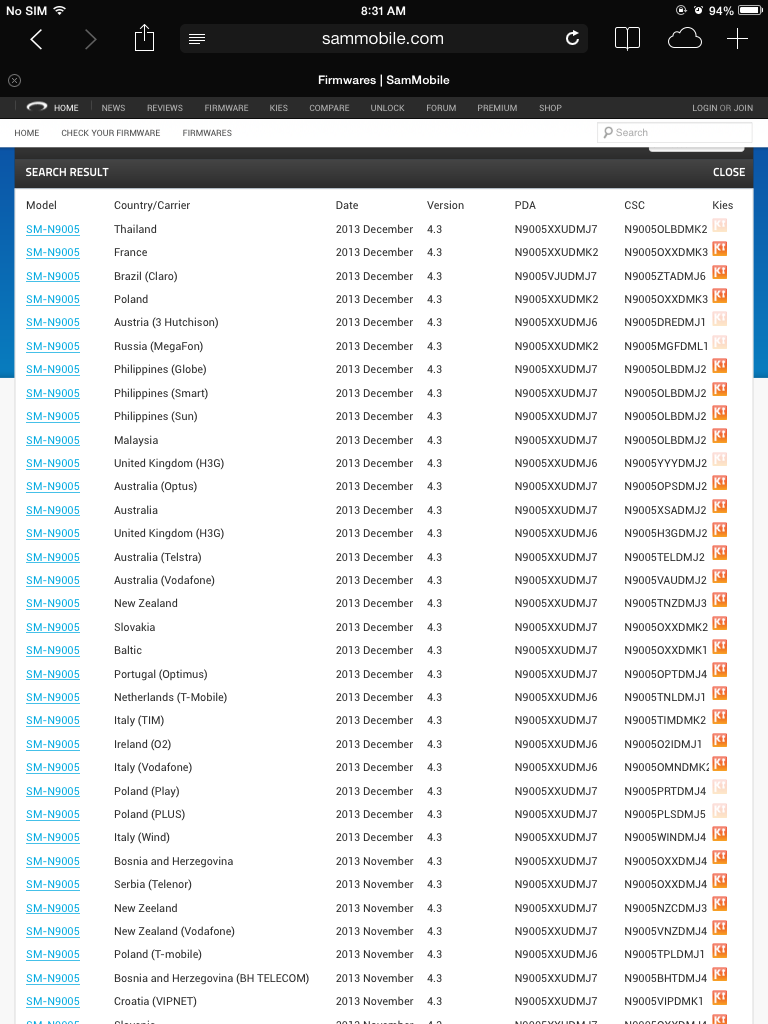768x1024 pixels.
Task: Click Kies icon in Croatia (VIPNET) row
Action: click(720, 997)
